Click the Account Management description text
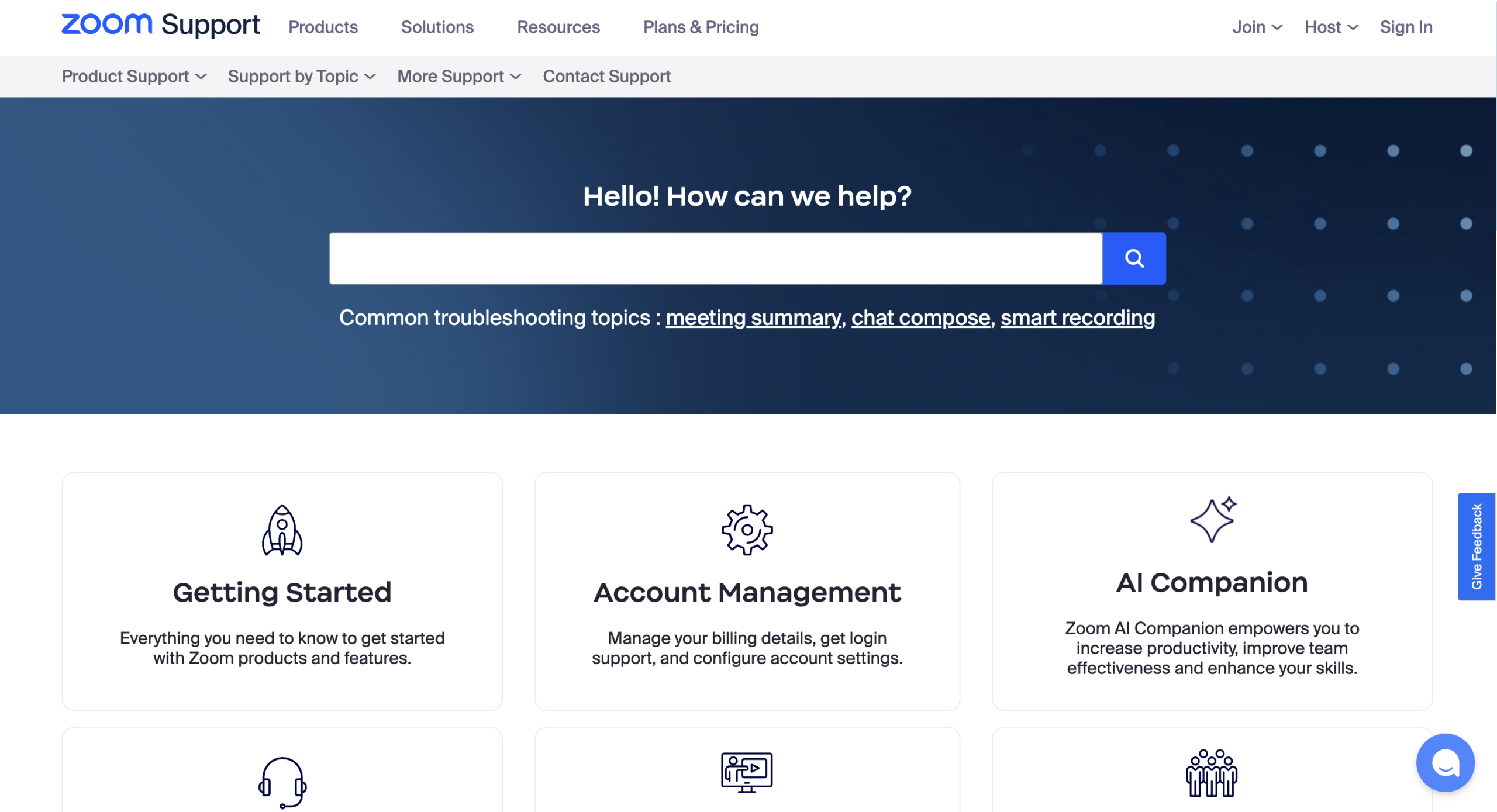The image size is (1497, 812). coord(747,648)
